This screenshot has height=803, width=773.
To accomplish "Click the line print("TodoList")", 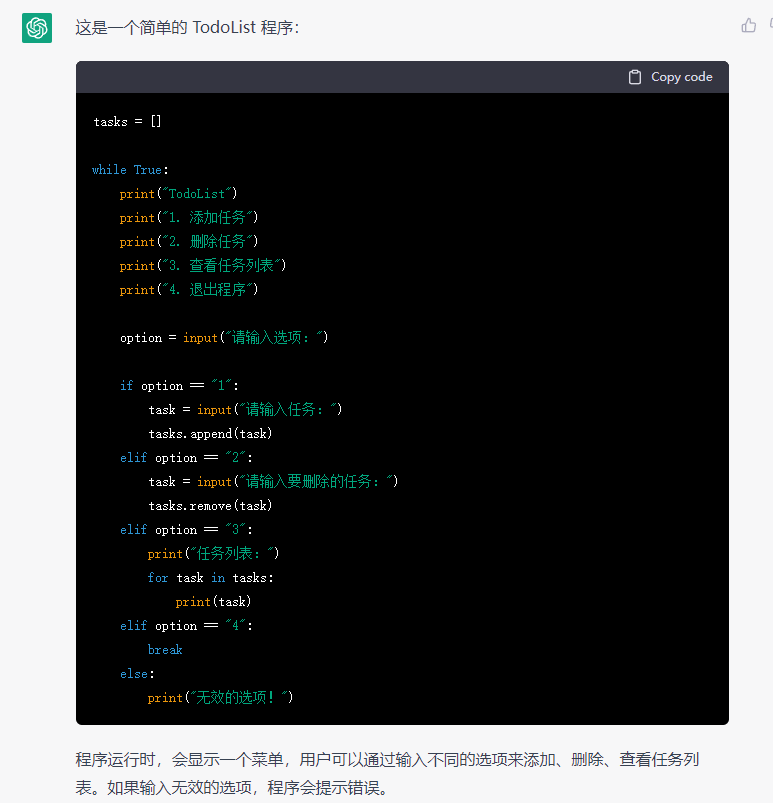I will pyautogui.click(x=178, y=194).
